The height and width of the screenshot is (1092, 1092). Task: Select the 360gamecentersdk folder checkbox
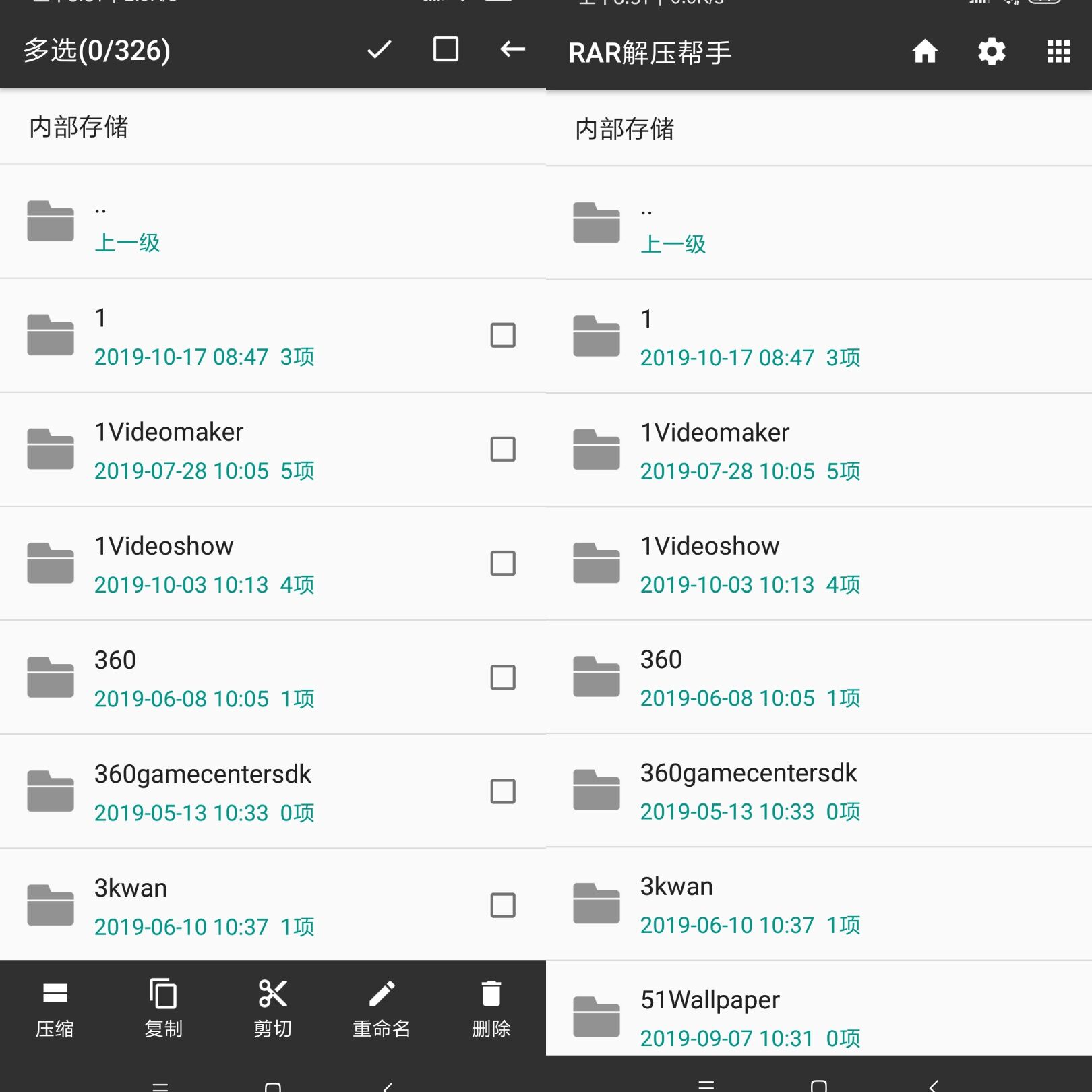click(x=503, y=791)
